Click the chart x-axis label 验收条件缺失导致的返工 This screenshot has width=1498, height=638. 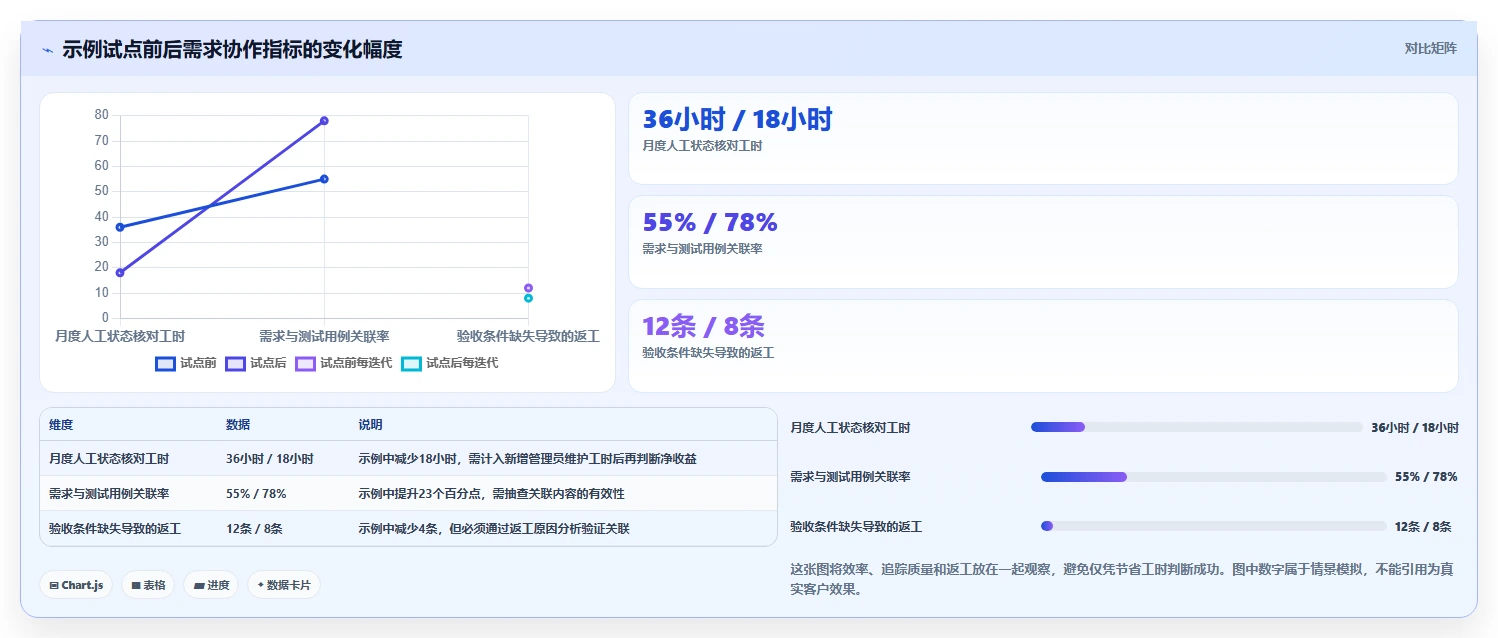[x=528, y=337]
